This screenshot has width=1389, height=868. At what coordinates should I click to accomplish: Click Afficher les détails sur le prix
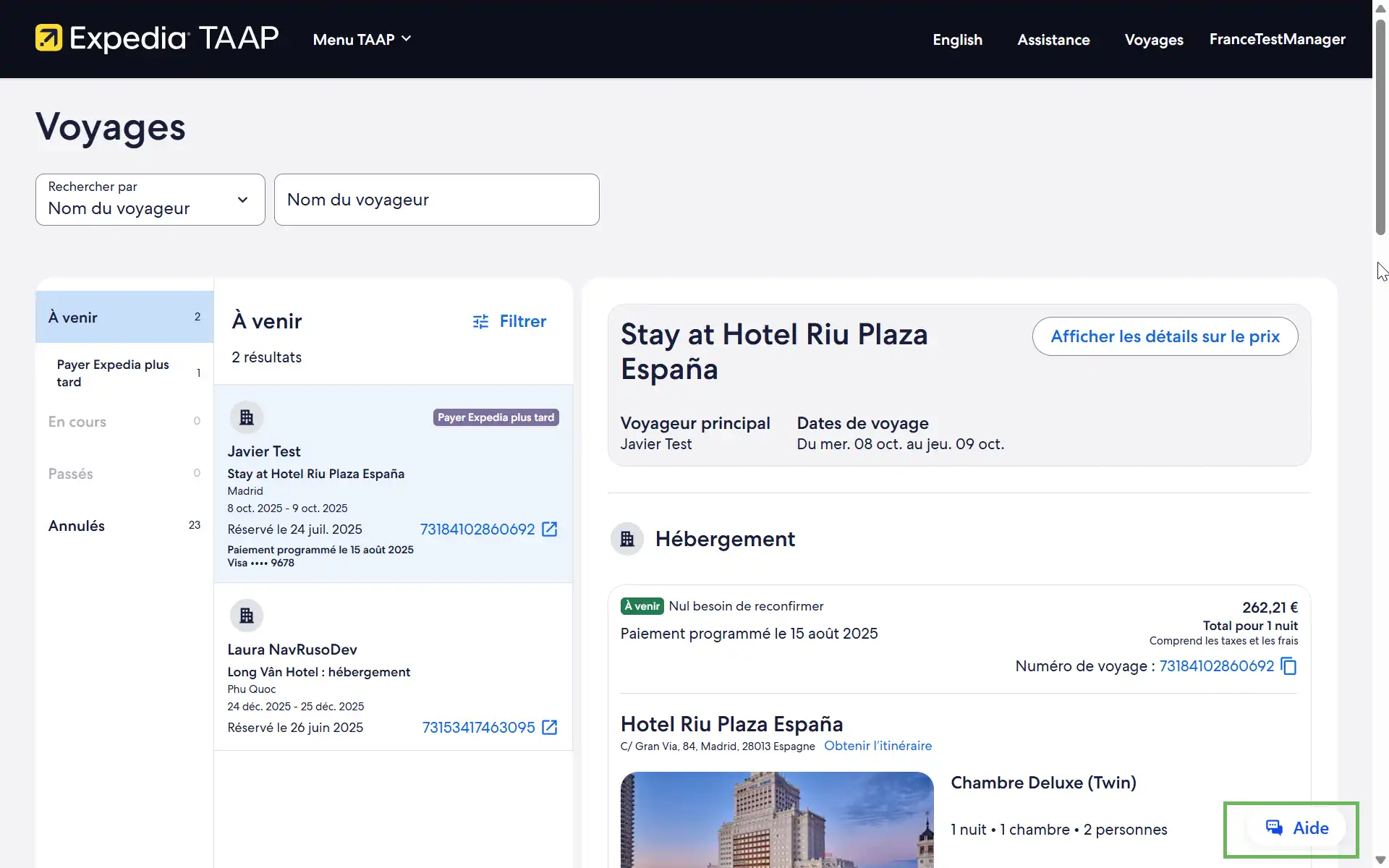tap(1165, 336)
